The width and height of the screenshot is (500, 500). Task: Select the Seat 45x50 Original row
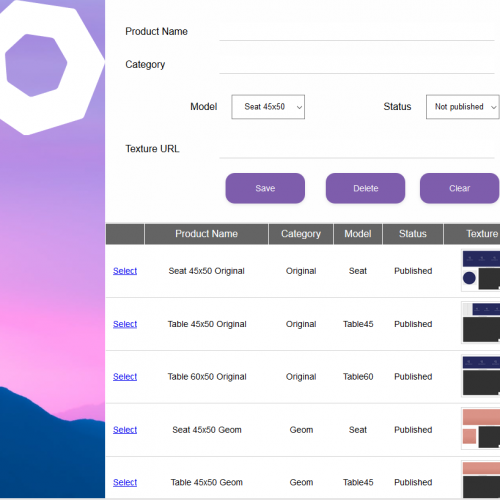[x=125, y=271]
